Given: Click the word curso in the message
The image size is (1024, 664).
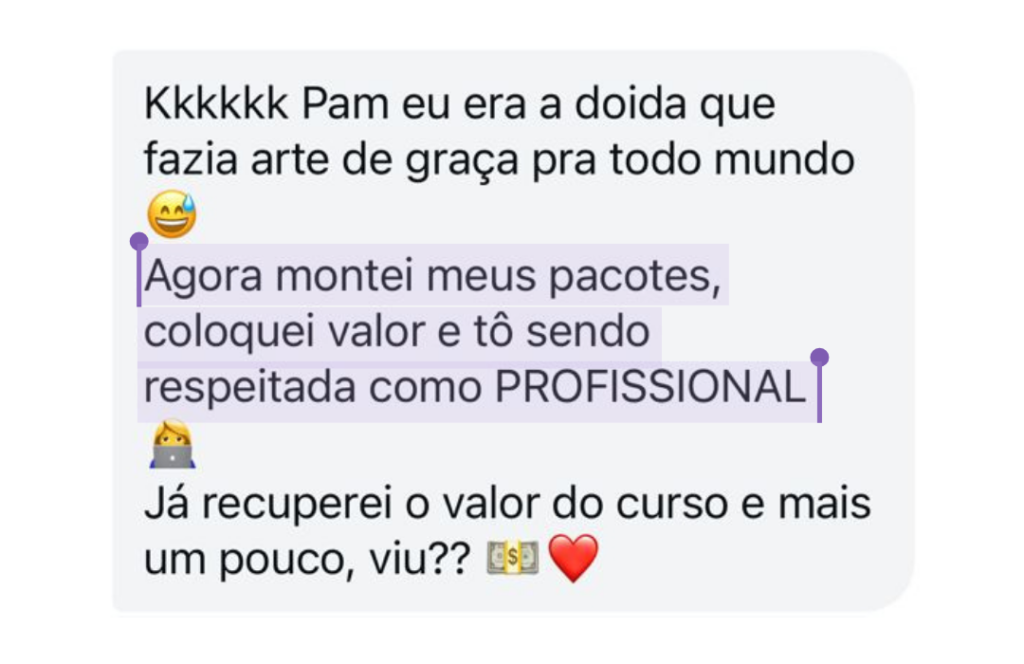Looking at the screenshot, I should click(x=671, y=505).
